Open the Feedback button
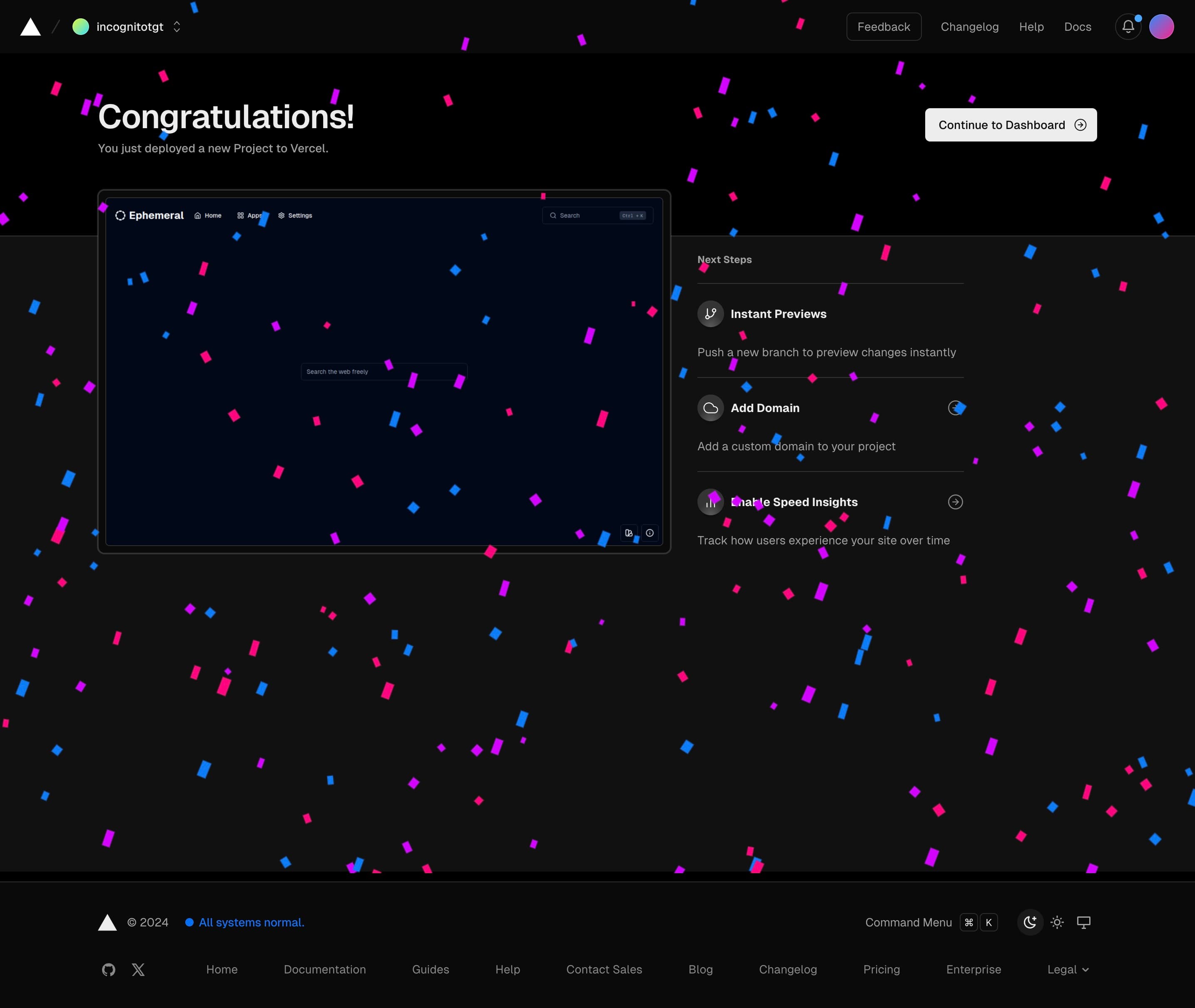Screen dimensions: 1195x1008 (x=884, y=27)
